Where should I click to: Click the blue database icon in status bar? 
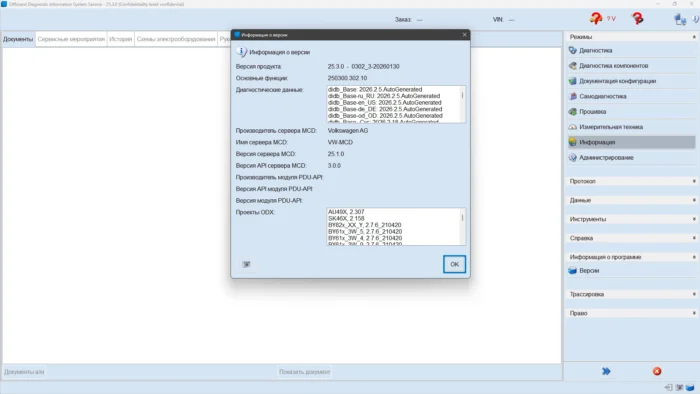(x=690, y=387)
